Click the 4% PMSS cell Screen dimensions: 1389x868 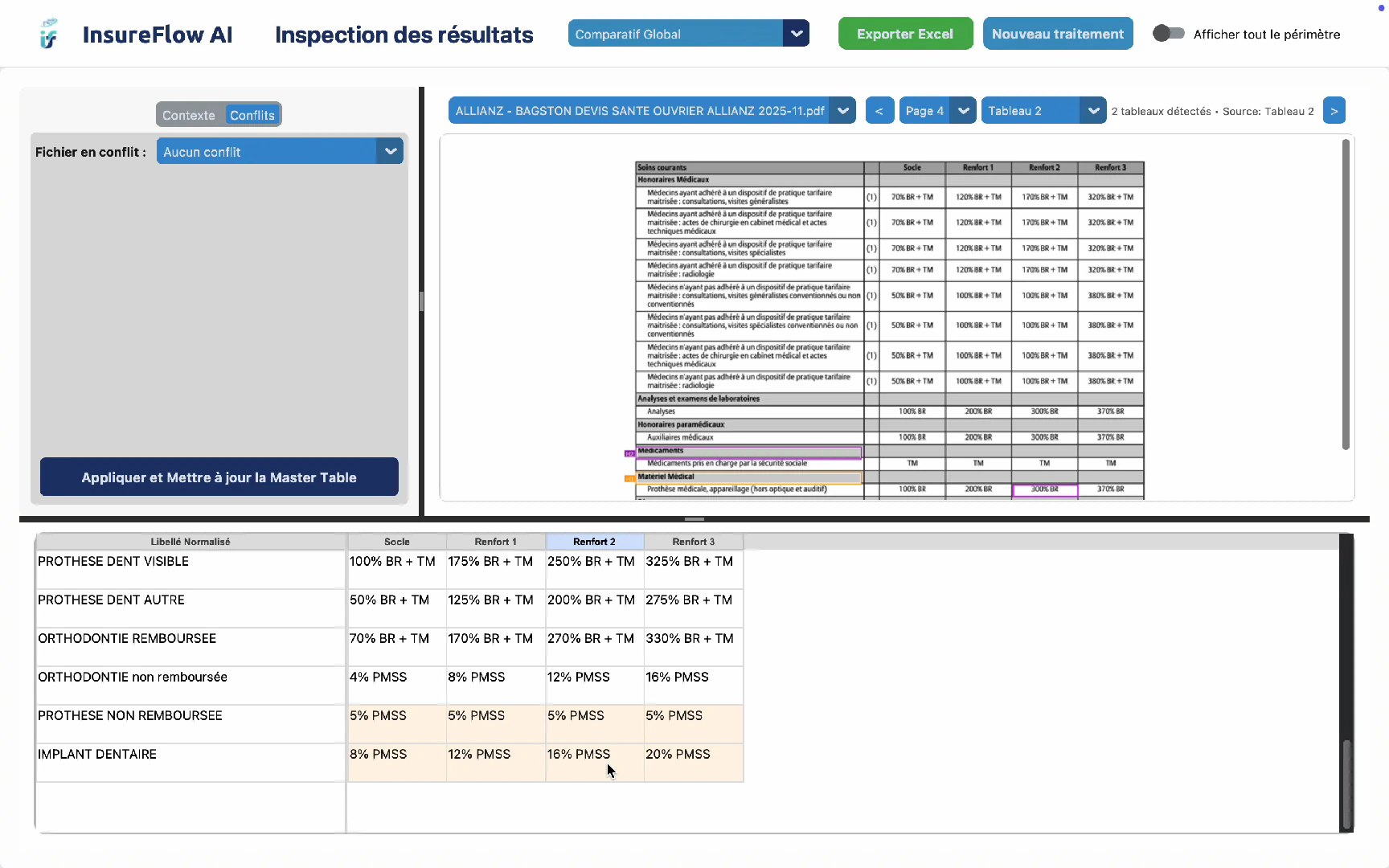click(397, 685)
